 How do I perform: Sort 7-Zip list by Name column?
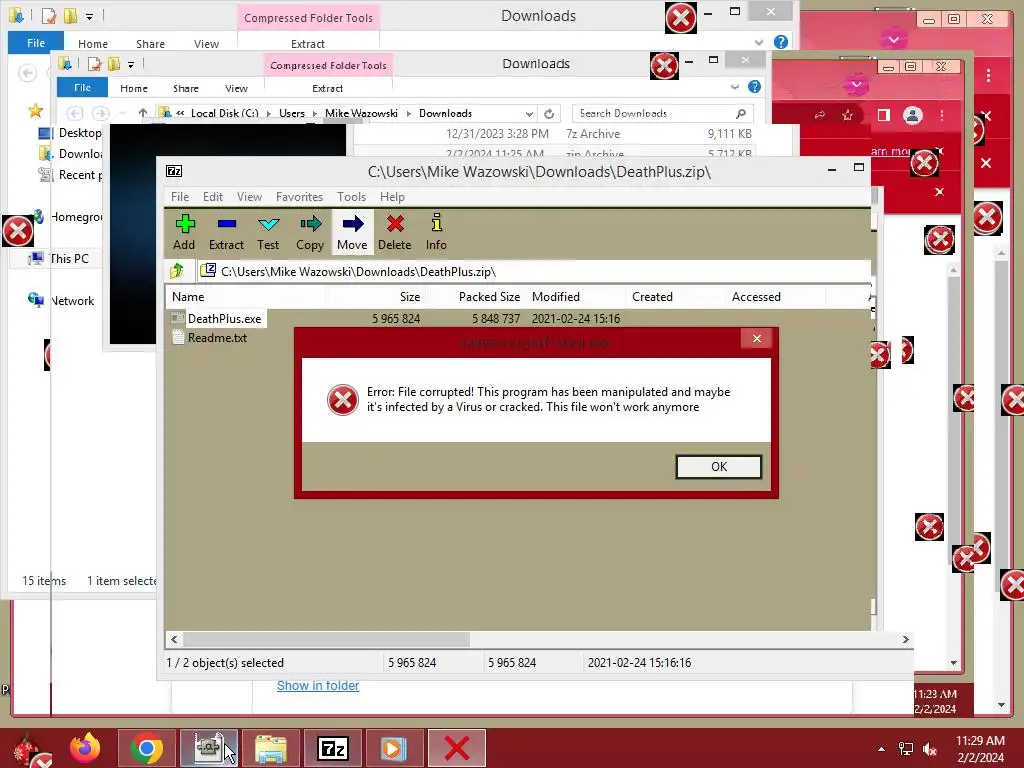246,296
